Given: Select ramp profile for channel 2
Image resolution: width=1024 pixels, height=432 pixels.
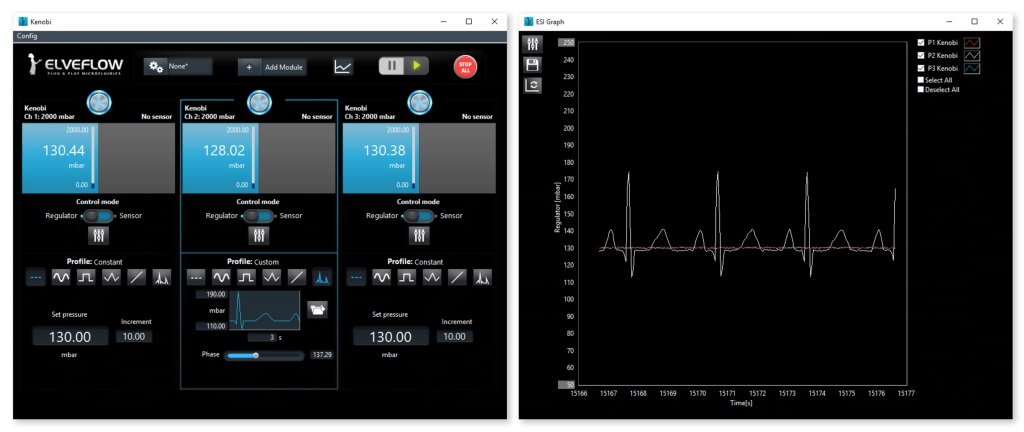Looking at the screenshot, I should (297, 277).
